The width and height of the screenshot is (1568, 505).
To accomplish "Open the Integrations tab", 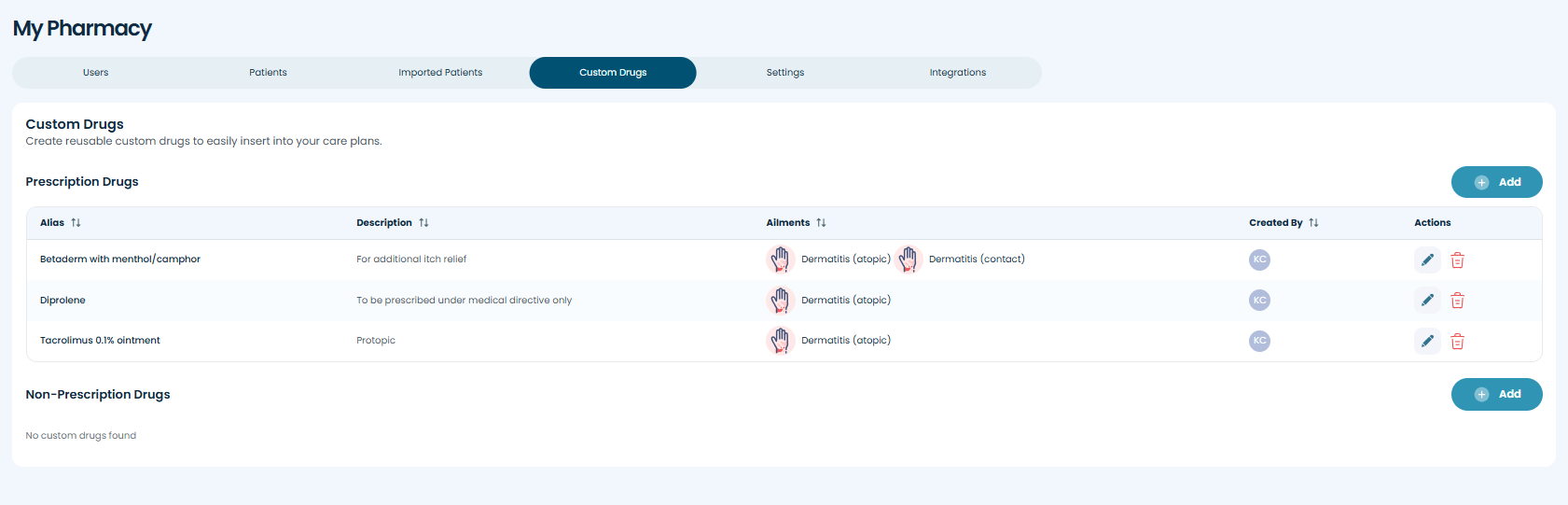I will pyautogui.click(x=957, y=73).
